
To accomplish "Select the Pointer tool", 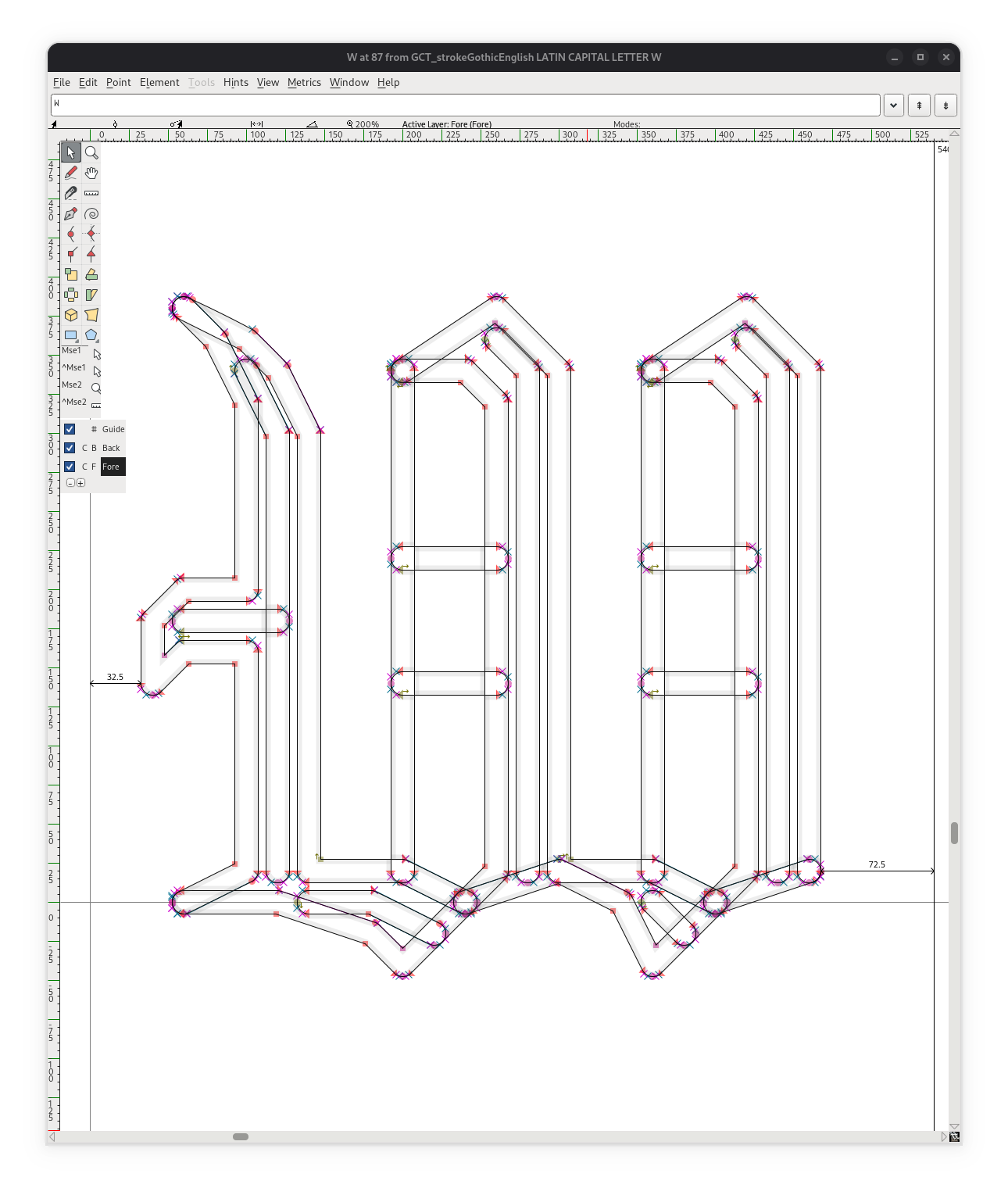I will click(x=71, y=152).
